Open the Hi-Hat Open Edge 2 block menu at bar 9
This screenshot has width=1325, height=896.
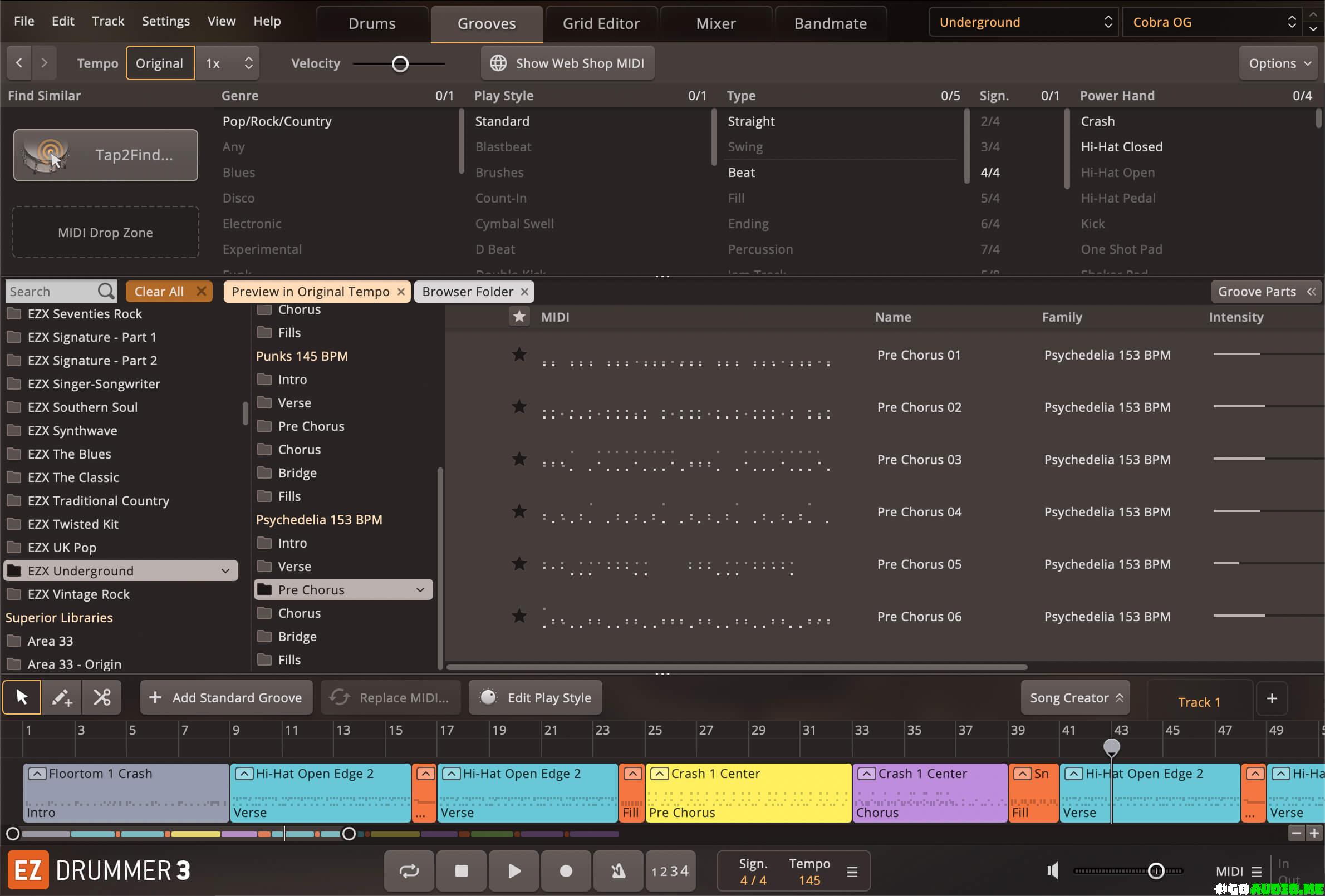(x=244, y=774)
